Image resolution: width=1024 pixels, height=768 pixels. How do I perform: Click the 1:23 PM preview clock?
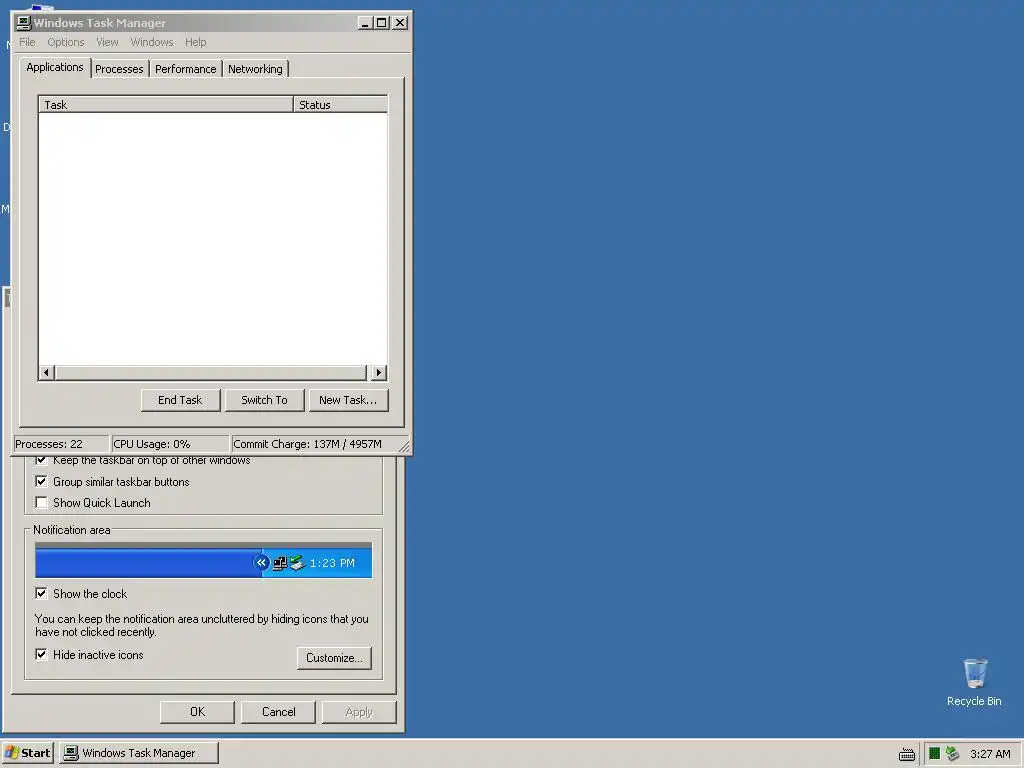(x=332, y=563)
